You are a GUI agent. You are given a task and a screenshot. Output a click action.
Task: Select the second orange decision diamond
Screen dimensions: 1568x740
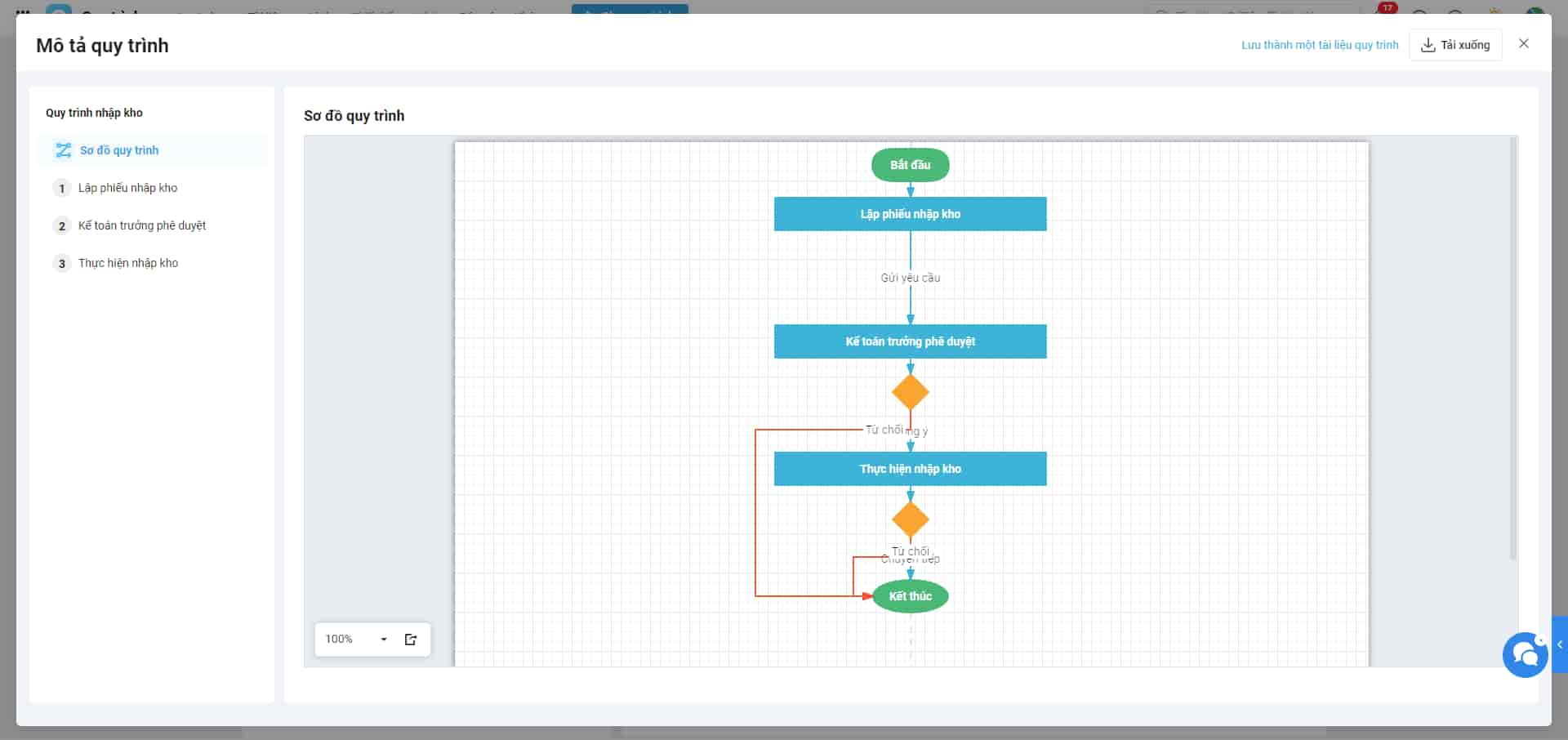coord(910,519)
